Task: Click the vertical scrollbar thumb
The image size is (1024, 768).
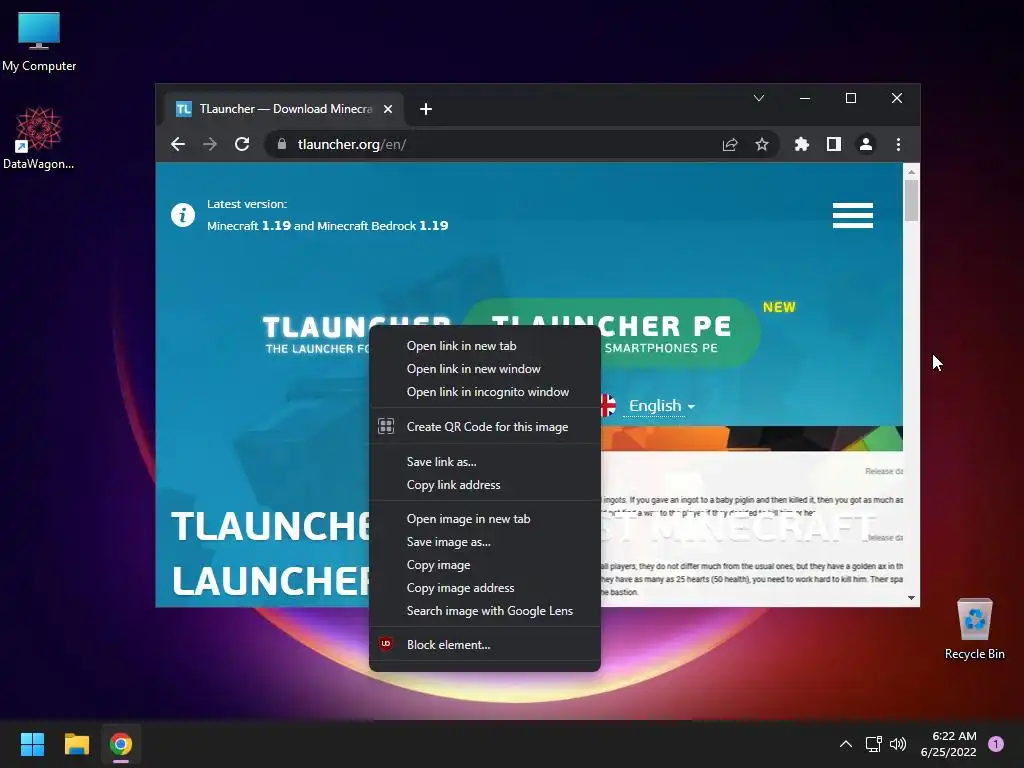Action: point(911,200)
